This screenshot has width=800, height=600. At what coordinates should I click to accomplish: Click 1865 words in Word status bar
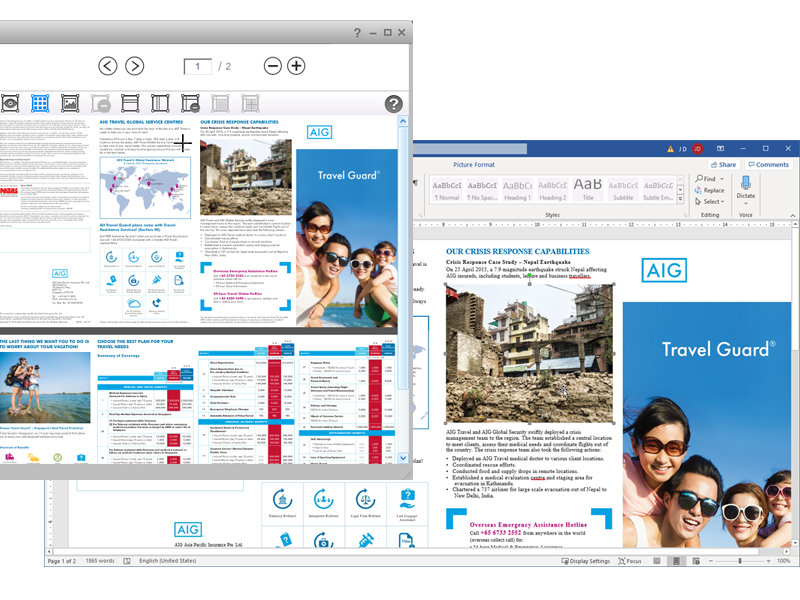[x=100, y=561]
